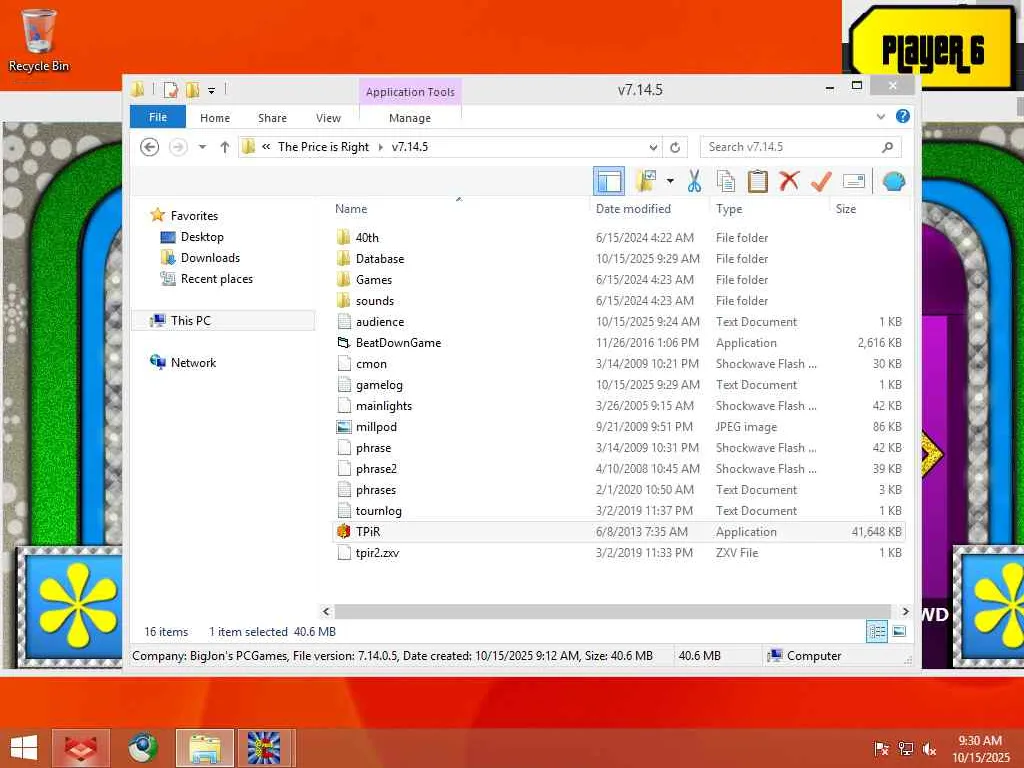Click the Application Tools contextual tab header
The image size is (1024, 768).
click(x=410, y=92)
